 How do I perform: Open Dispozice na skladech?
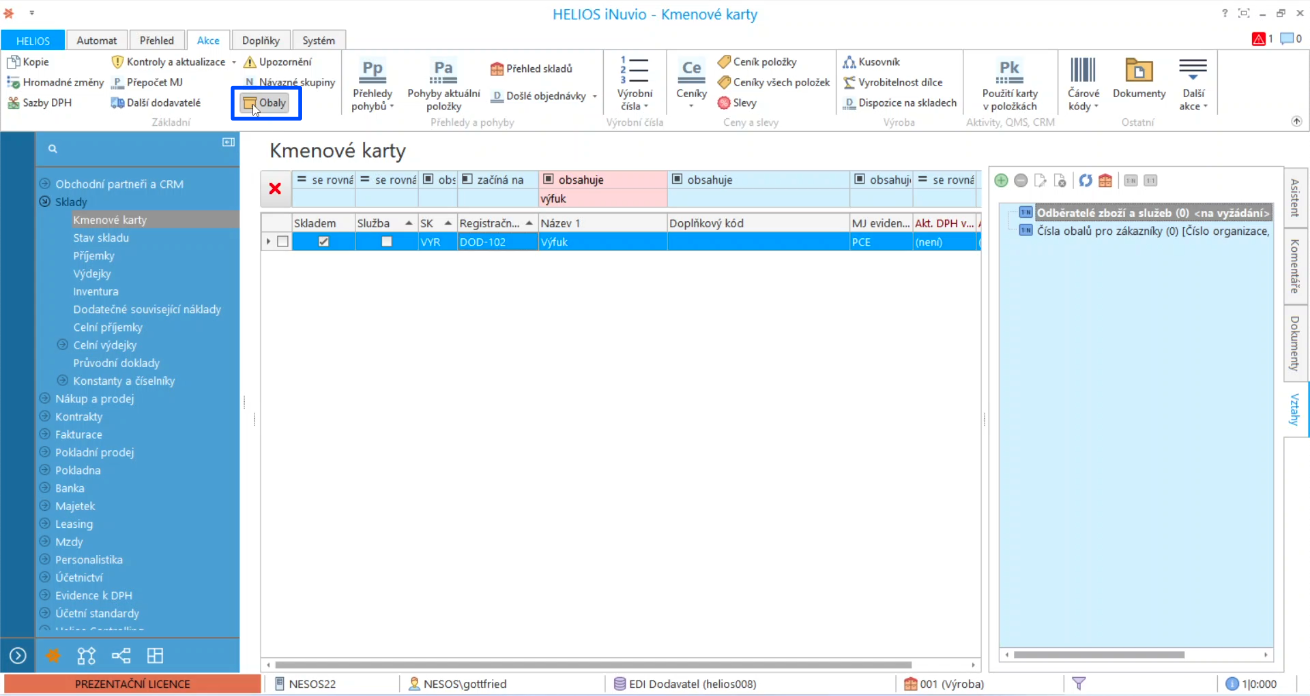(899, 103)
